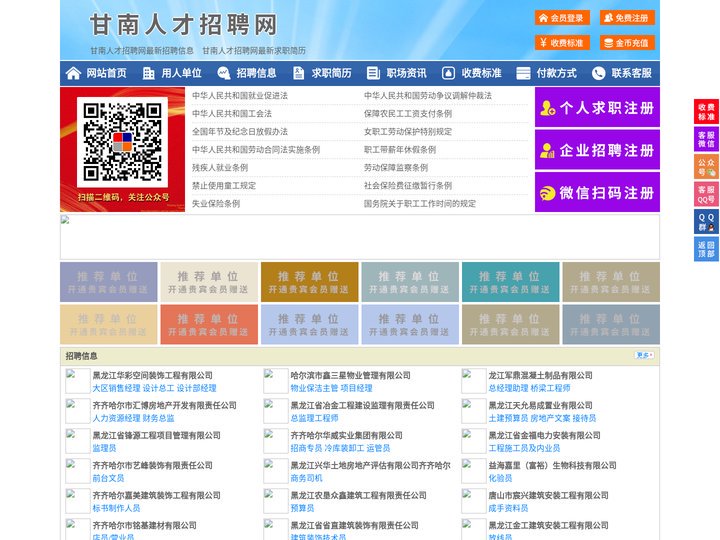Click the purple 客服微信 side widget
Viewport: 720px width, 540px height.
(x=706, y=139)
